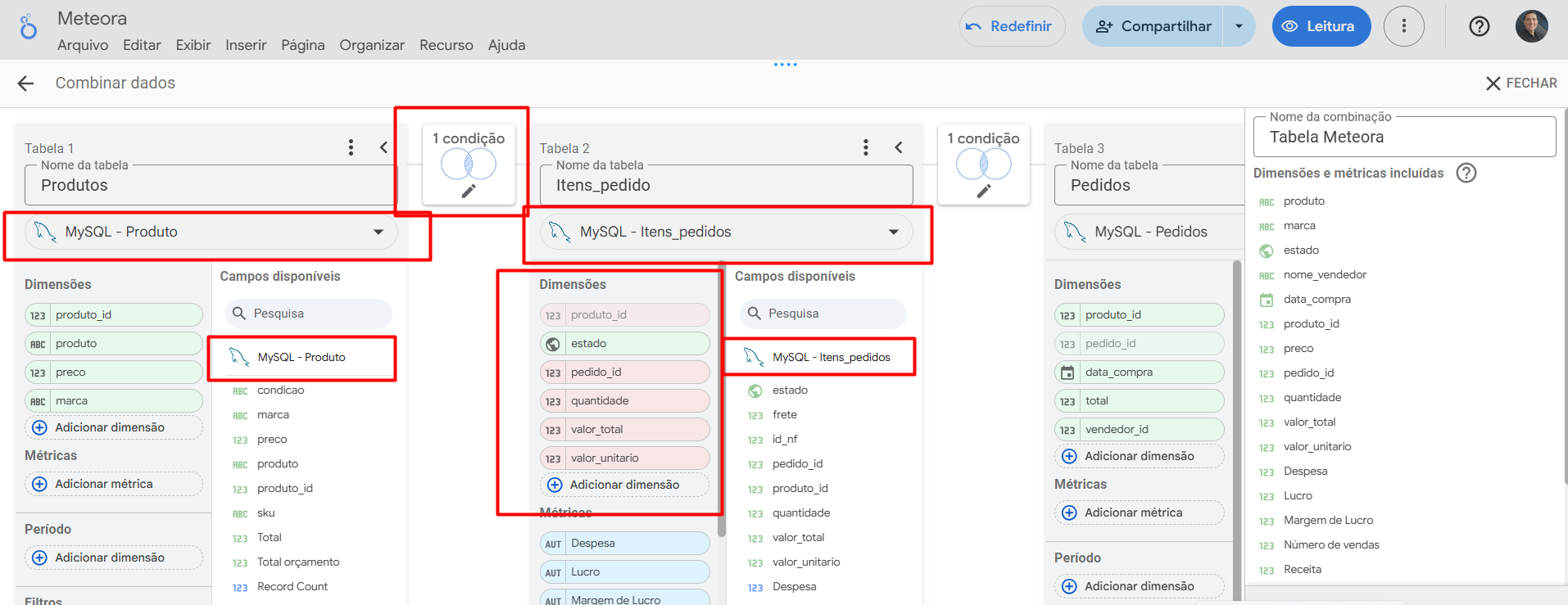This screenshot has height=605, width=1568.
Task: Click help icon next to Dimensões e métricas incluídas
Action: coord(1466,174)
